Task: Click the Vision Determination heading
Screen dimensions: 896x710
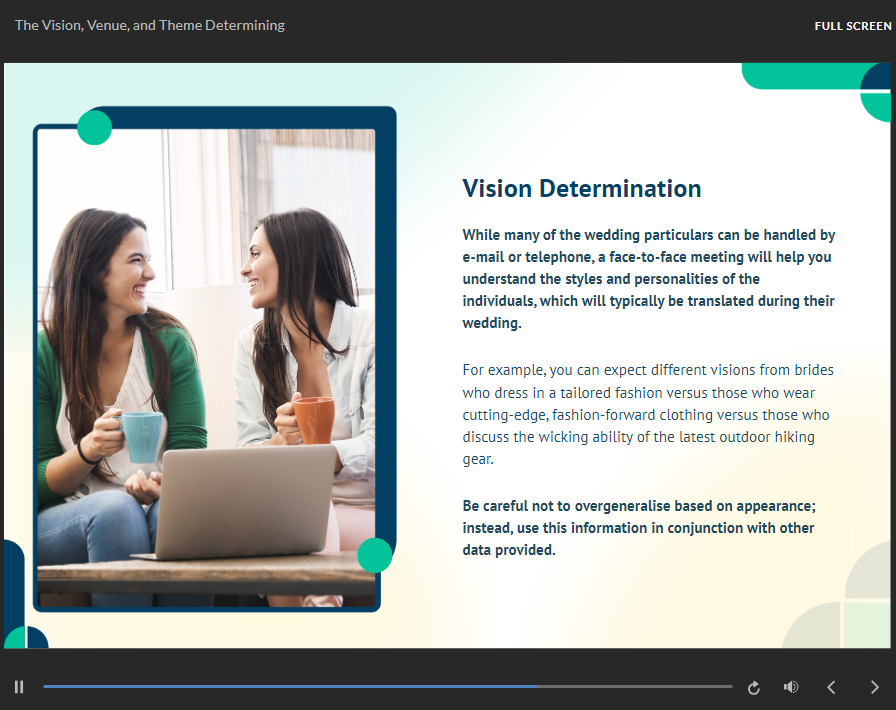Action: 582,189
